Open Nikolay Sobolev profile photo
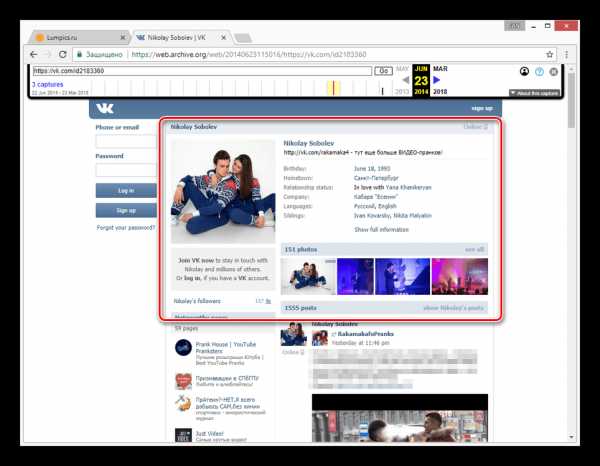Image resolution: width=600 pixels, height=466 pixels. (223, 192)
